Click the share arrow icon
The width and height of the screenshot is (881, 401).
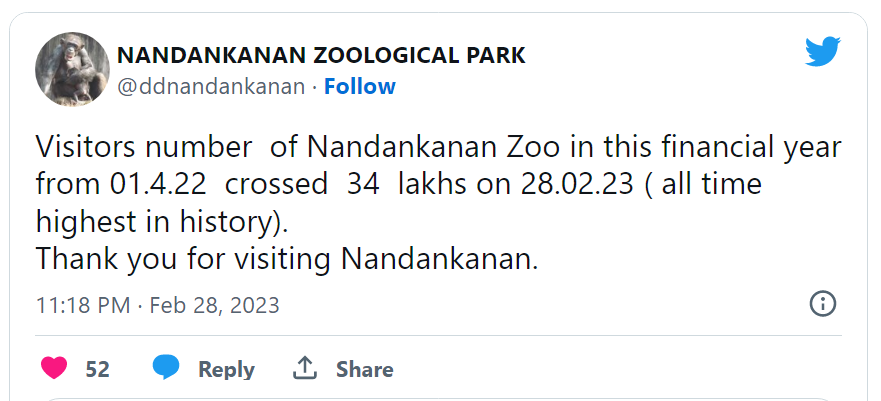(x=304, y=368)
